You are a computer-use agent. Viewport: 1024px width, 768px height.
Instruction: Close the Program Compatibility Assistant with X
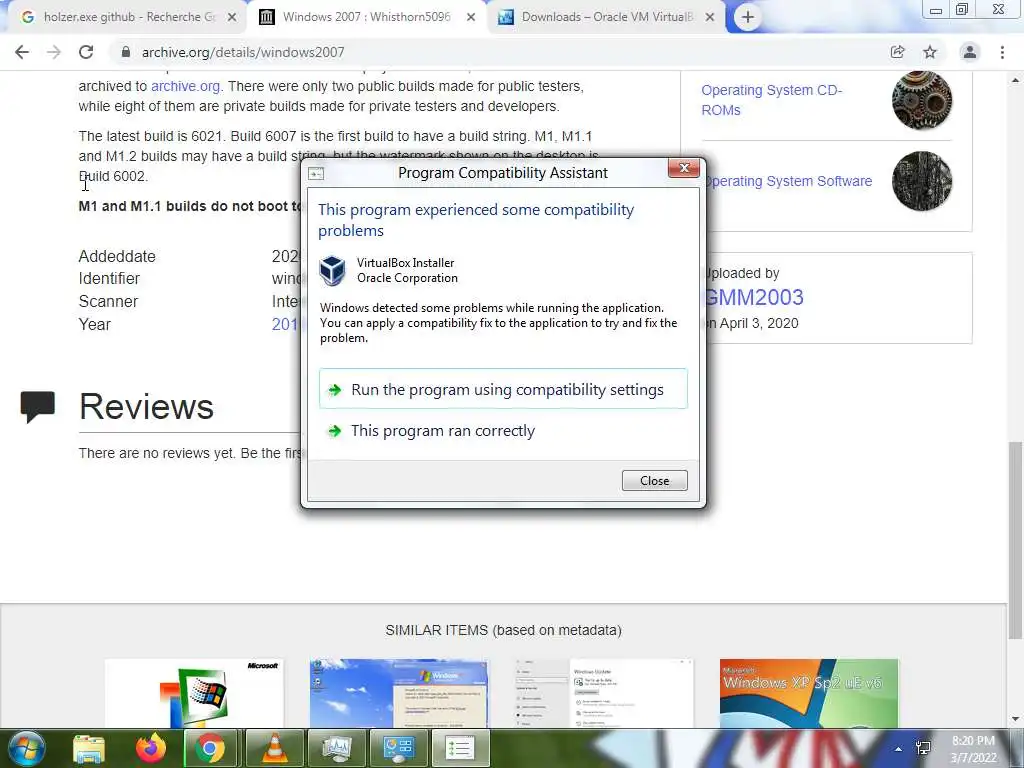coord(684,168)
